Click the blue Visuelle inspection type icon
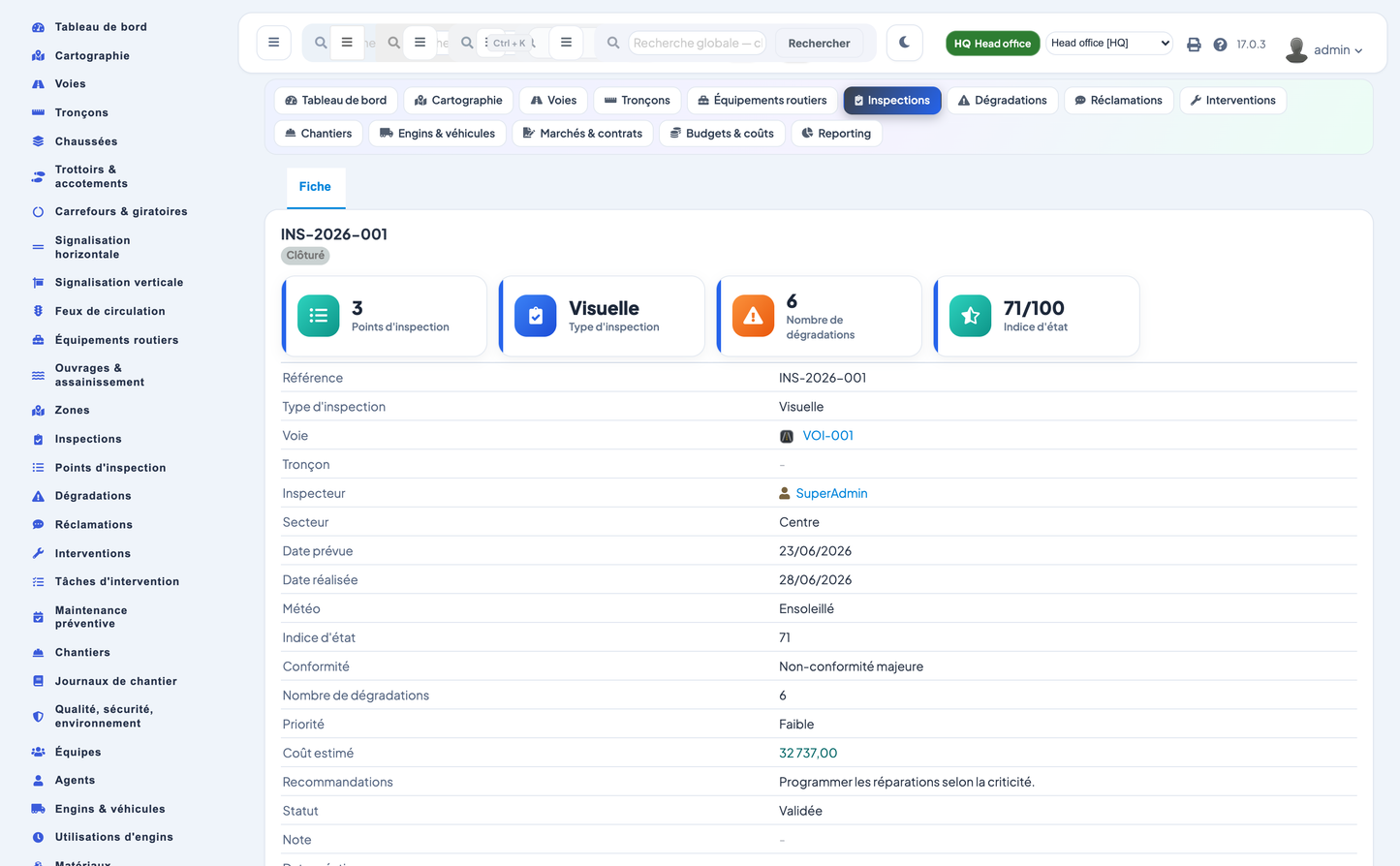This screenshot has width=1400, height=866. click(x=535, y=316)
